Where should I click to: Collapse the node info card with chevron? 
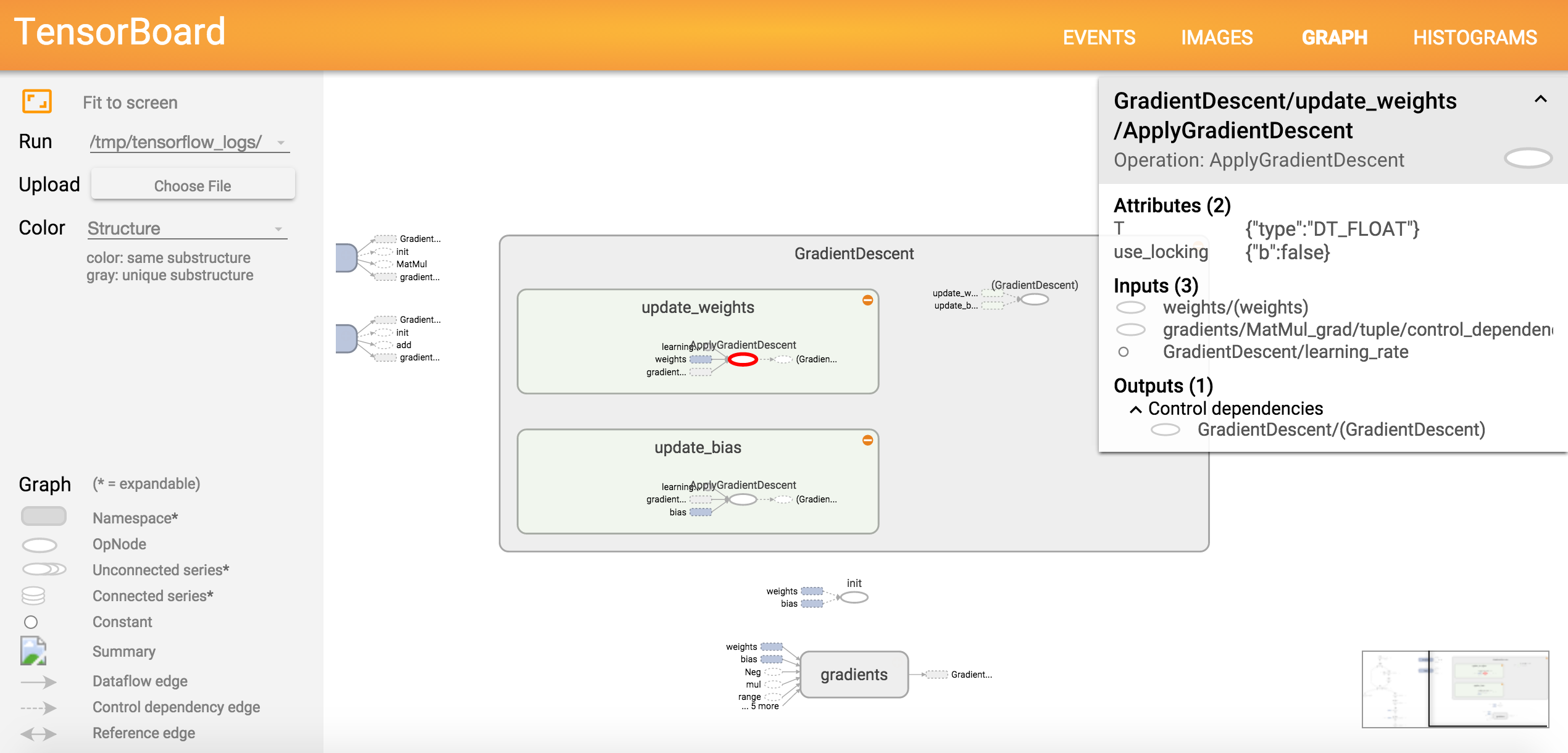[1540, 99]
